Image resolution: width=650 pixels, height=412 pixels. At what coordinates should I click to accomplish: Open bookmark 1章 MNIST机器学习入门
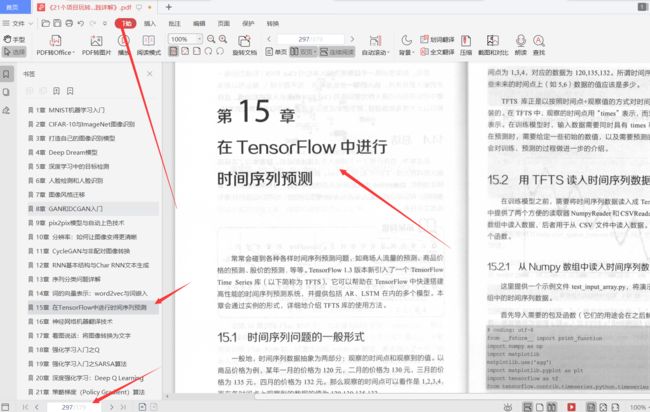click(x=66, y=110)
